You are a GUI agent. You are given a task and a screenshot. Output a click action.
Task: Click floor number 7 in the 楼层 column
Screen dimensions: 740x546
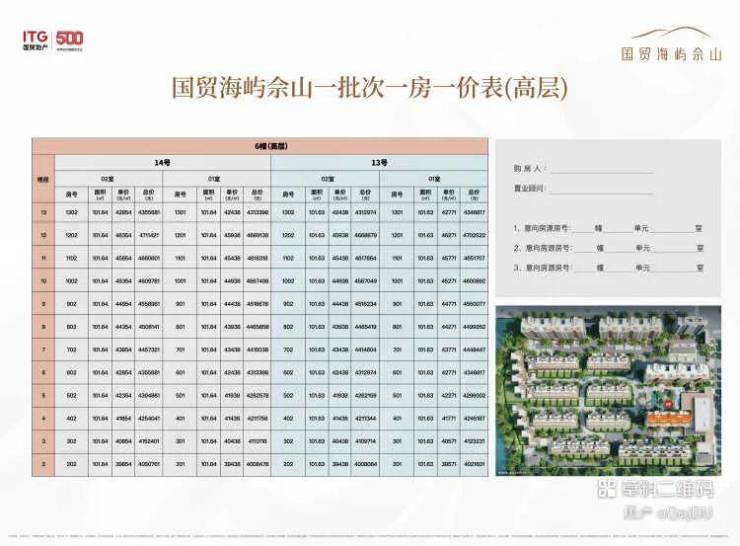(43, 350)
